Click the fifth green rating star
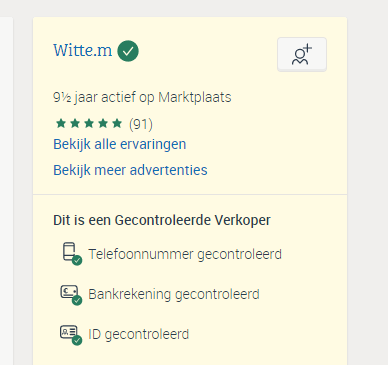Image resolution: width=388 pixels, height=365 pixels. click(x=117, y=123)
